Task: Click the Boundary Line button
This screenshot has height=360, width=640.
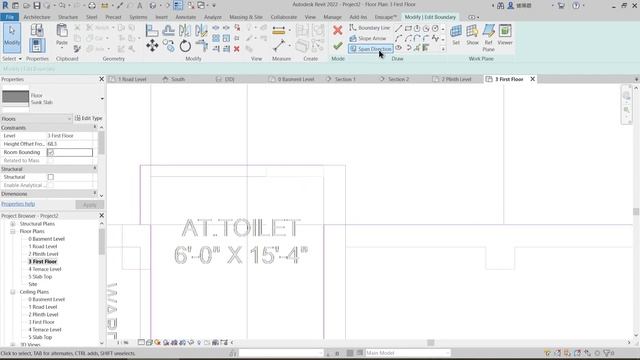Action: coord(370,28)
